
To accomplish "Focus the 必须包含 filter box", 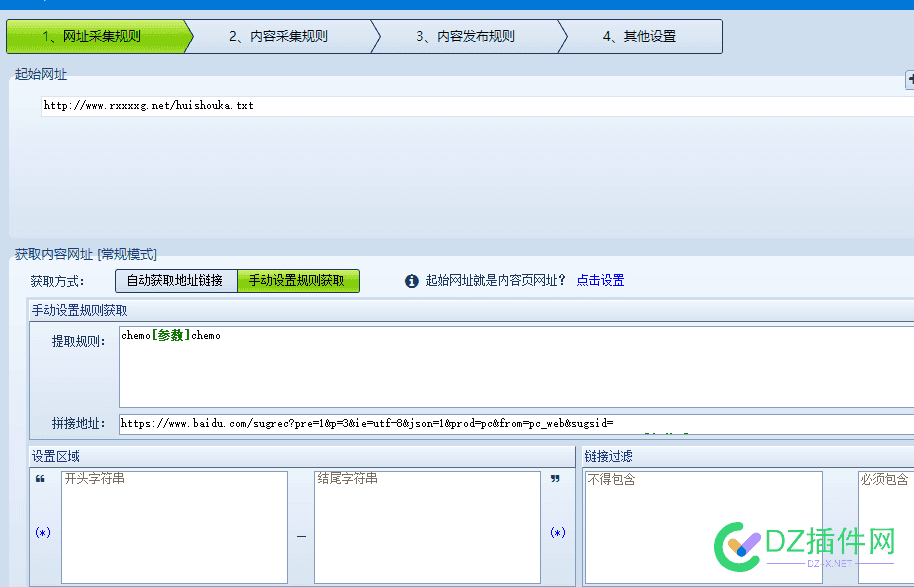I will point(886,527).
